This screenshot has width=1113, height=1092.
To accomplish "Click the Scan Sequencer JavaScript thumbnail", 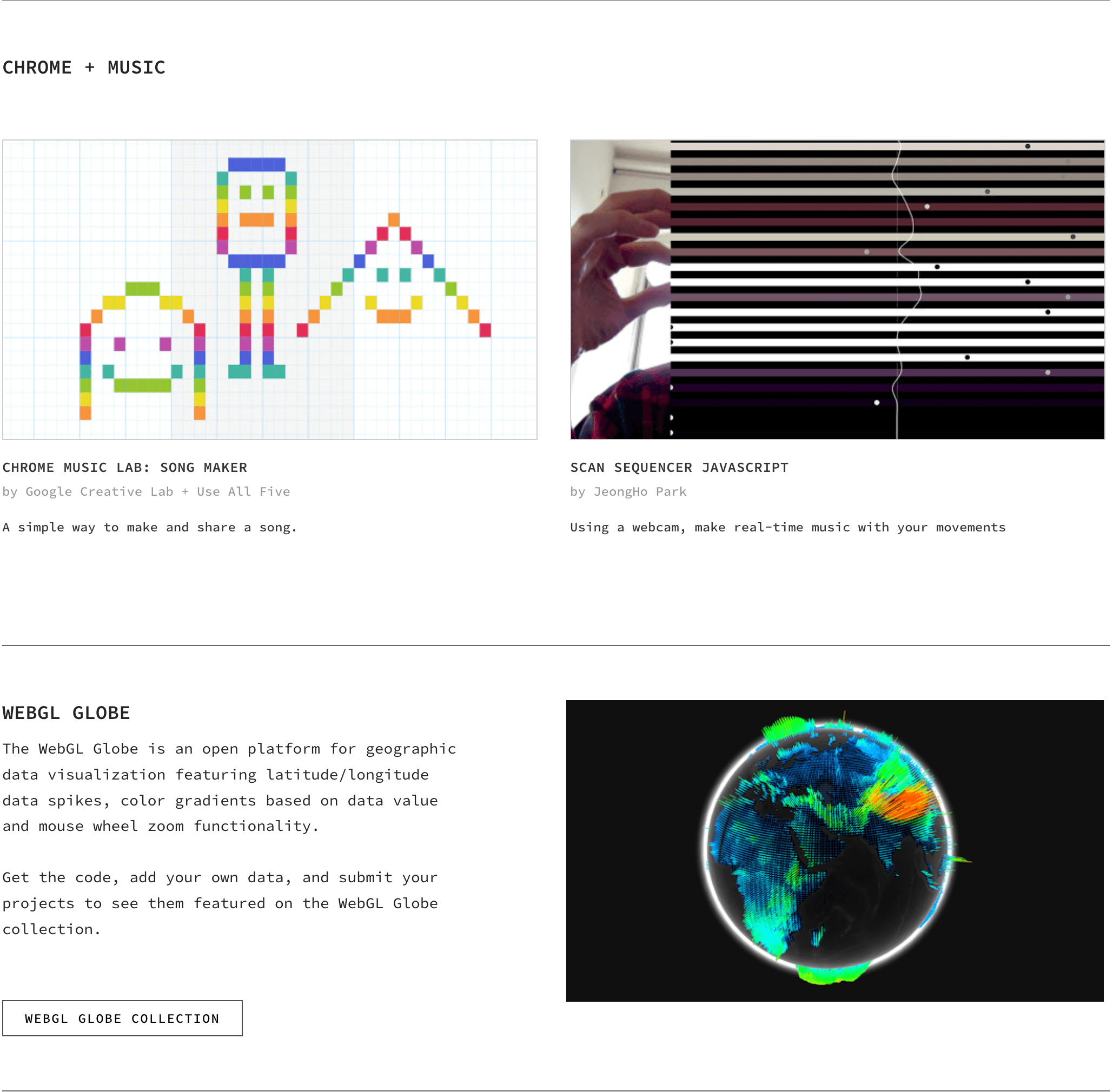I will 841,290.
